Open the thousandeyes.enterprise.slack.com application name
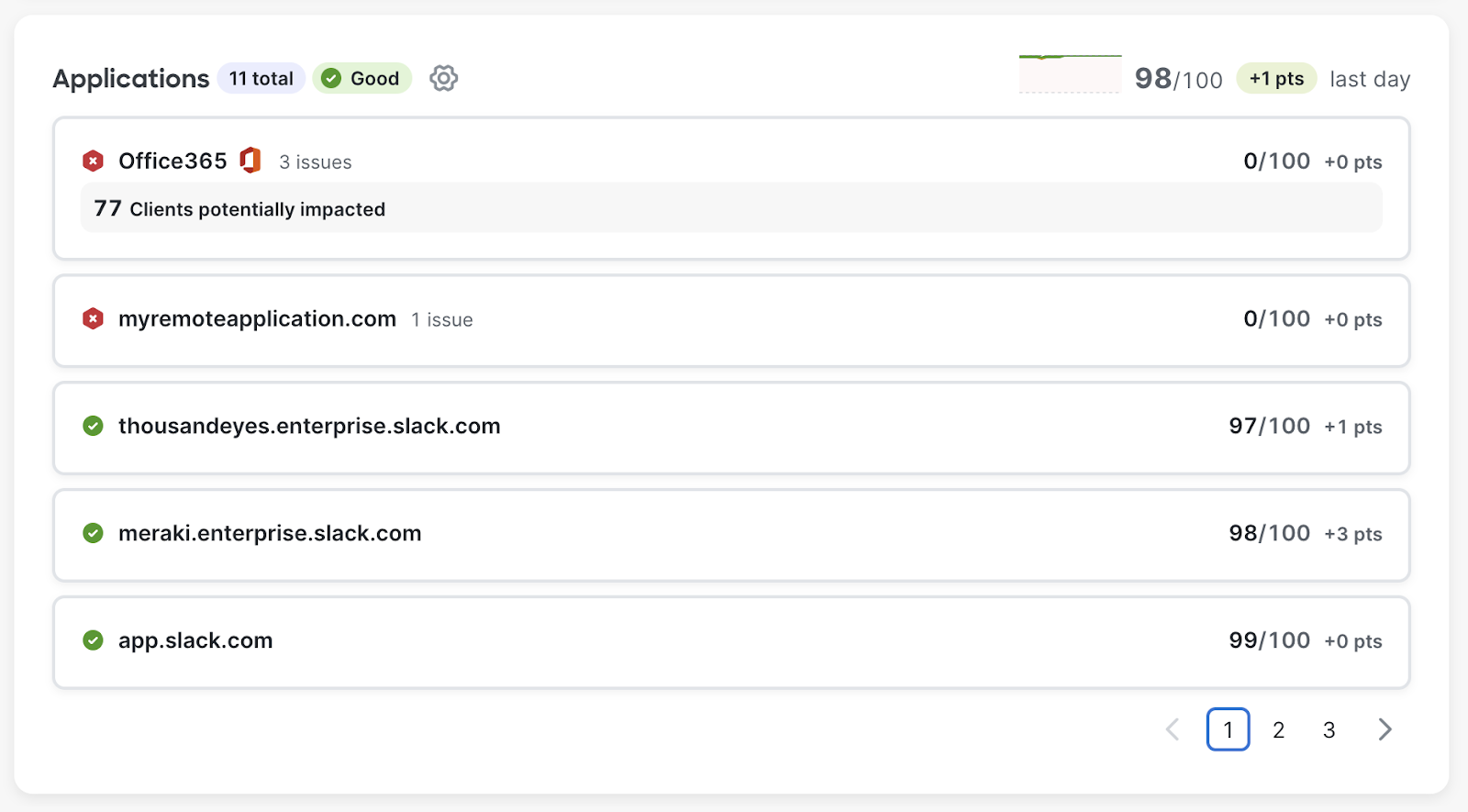1468x812 pixels. 309,426
